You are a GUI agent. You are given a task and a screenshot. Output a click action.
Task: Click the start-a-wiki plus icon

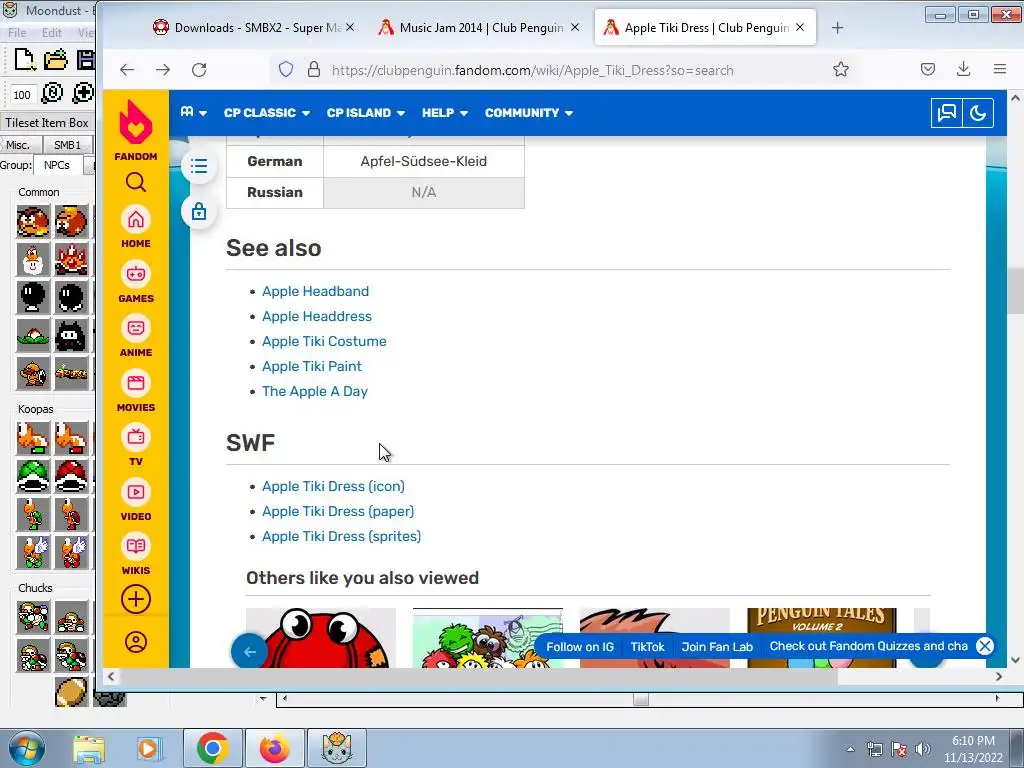click(136, 600)
